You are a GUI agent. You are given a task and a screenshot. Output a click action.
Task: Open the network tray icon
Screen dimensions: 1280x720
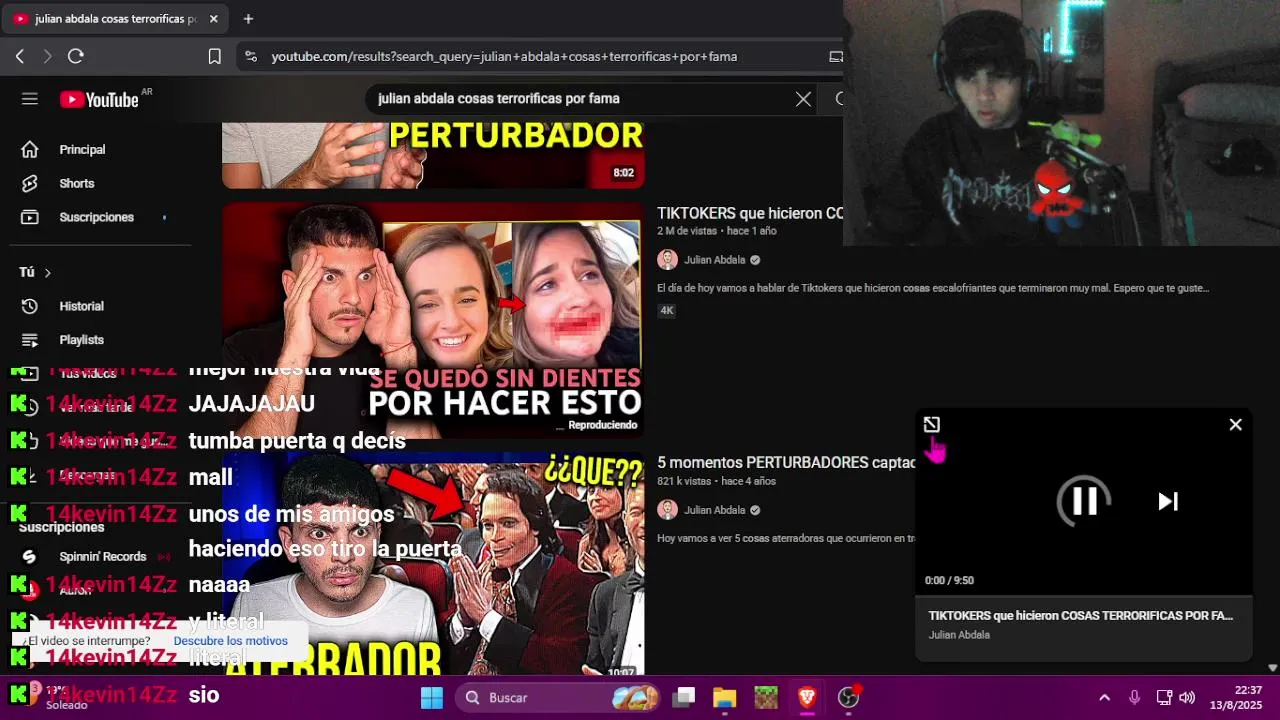pos(1164,697)
